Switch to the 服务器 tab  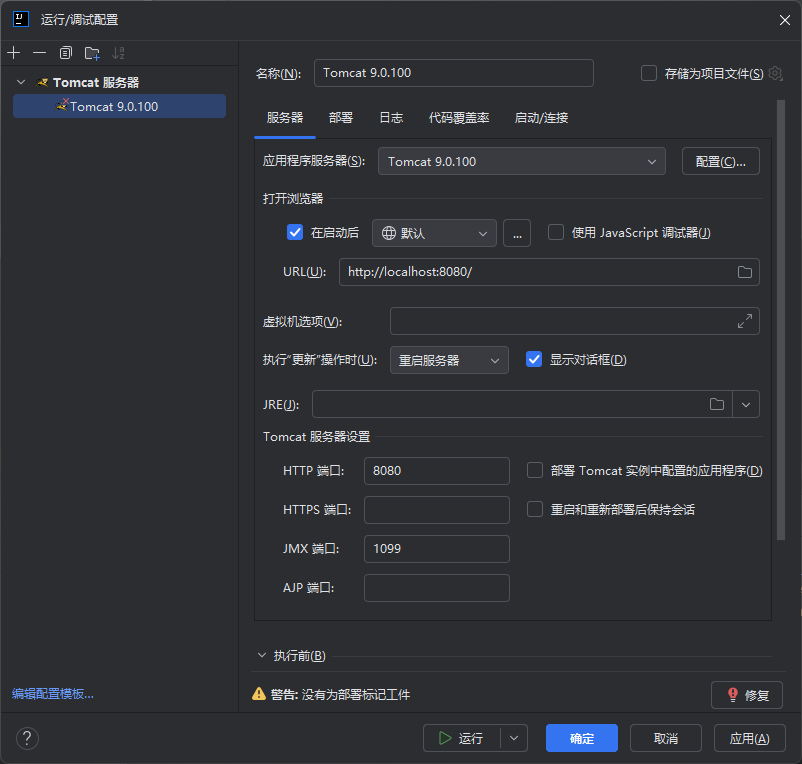click(285, 118)
